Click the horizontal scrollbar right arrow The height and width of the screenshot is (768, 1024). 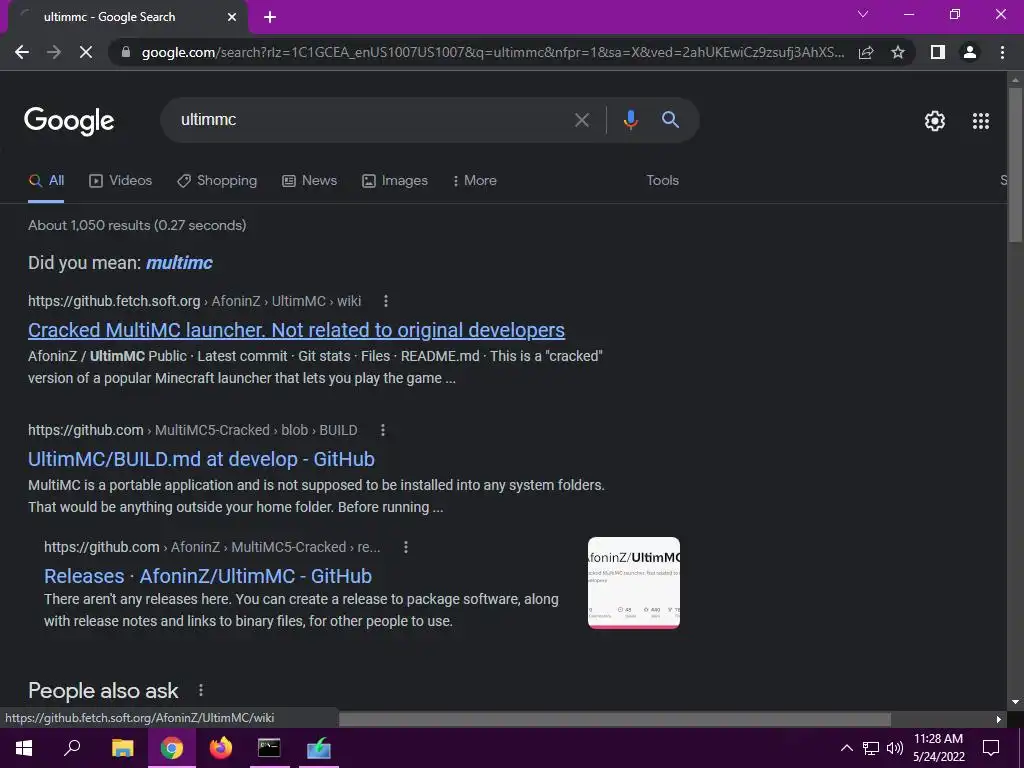(x=999, y=719)
